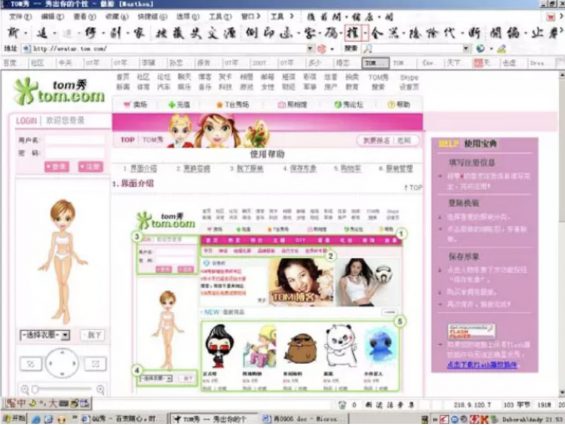
Task: Click the 刷 refresh toolbar button
Action: [x=116, y=33]
